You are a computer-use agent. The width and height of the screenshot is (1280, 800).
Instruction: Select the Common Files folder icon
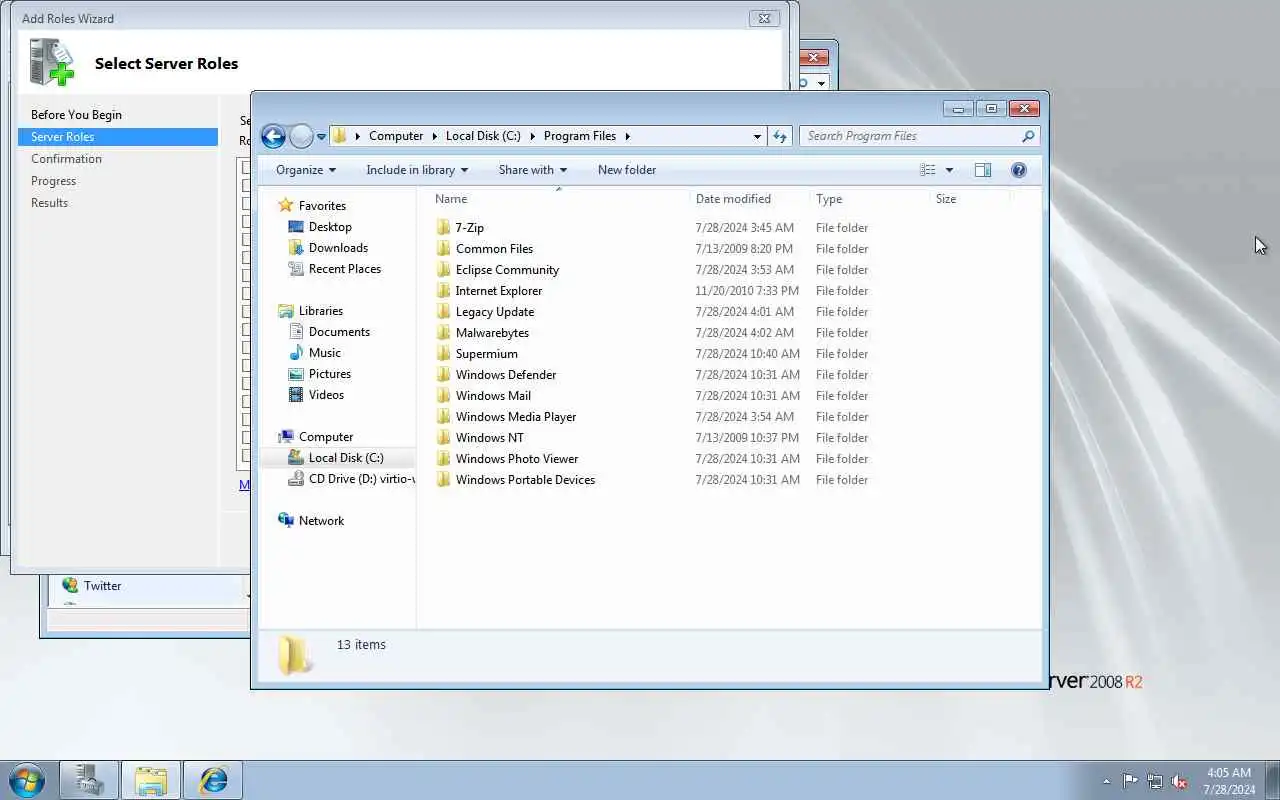(x=444, y=249)
